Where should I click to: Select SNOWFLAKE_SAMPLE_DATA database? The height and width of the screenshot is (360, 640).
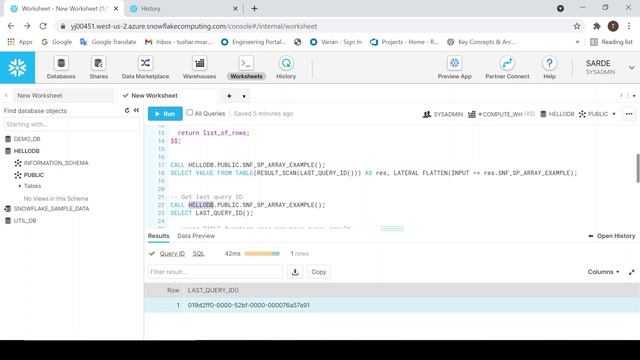tap(51, 209)
